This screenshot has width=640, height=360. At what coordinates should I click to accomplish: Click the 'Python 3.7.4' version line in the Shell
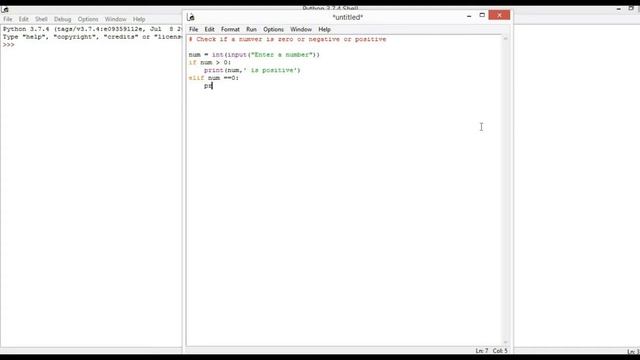coord(92,29)
